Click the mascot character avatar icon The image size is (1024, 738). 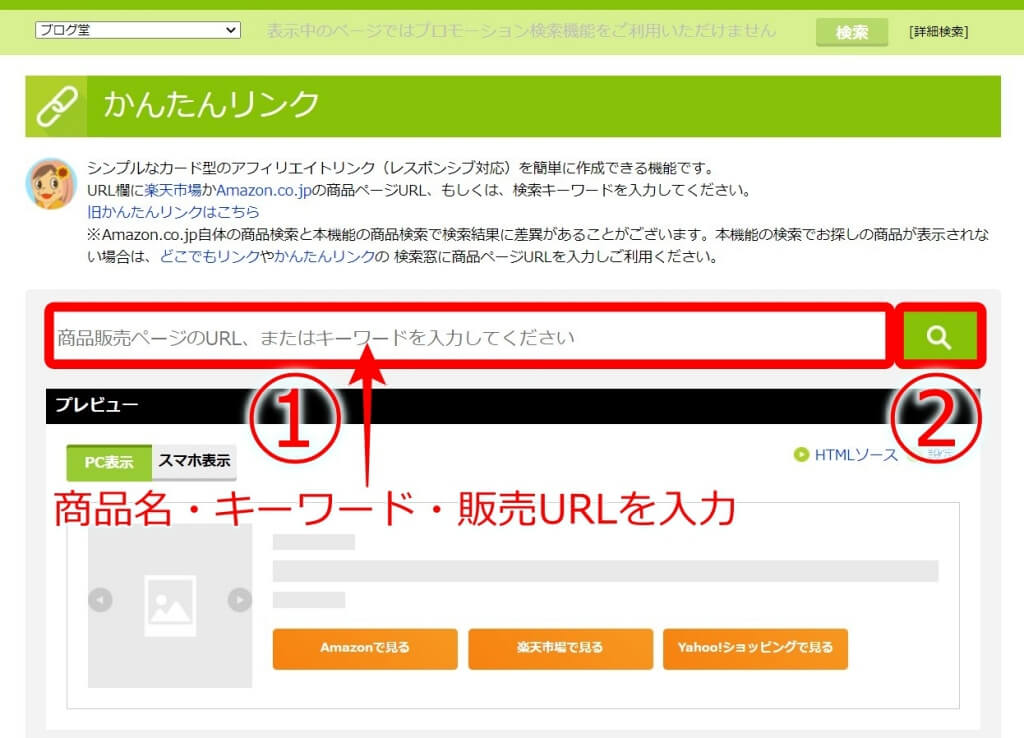52,184
